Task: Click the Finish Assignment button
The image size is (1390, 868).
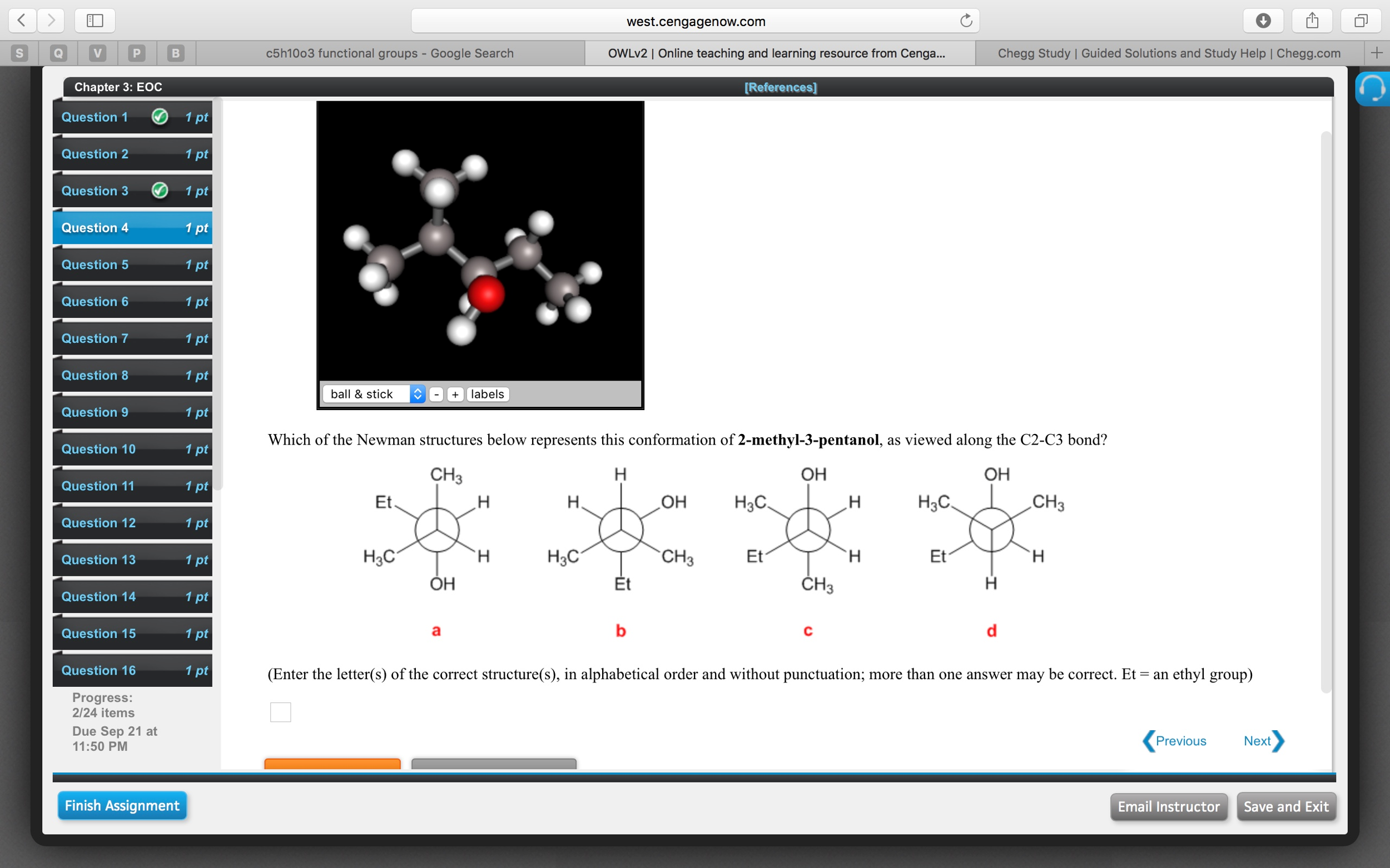Action: 121,805
